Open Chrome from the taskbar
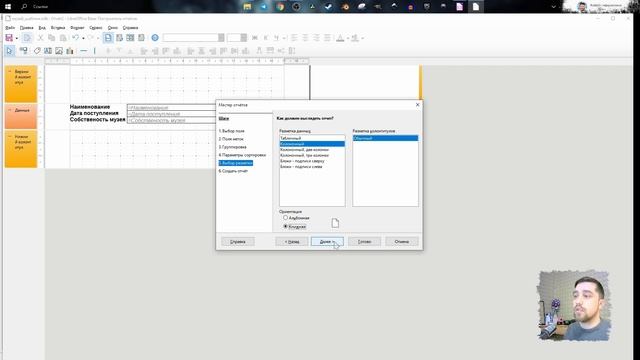 [280, 7]
